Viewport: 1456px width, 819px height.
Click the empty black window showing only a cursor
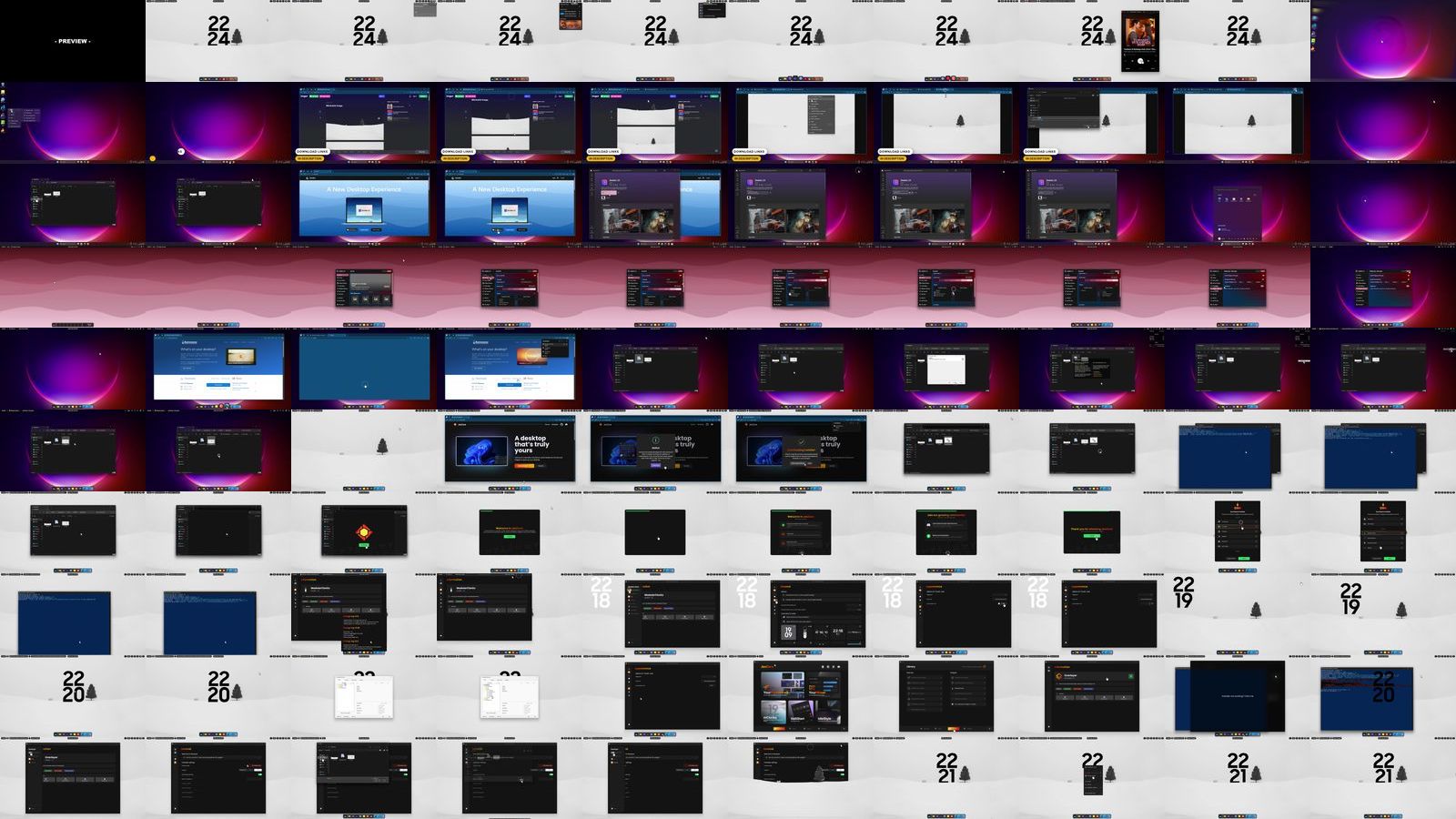pos(655,532)
